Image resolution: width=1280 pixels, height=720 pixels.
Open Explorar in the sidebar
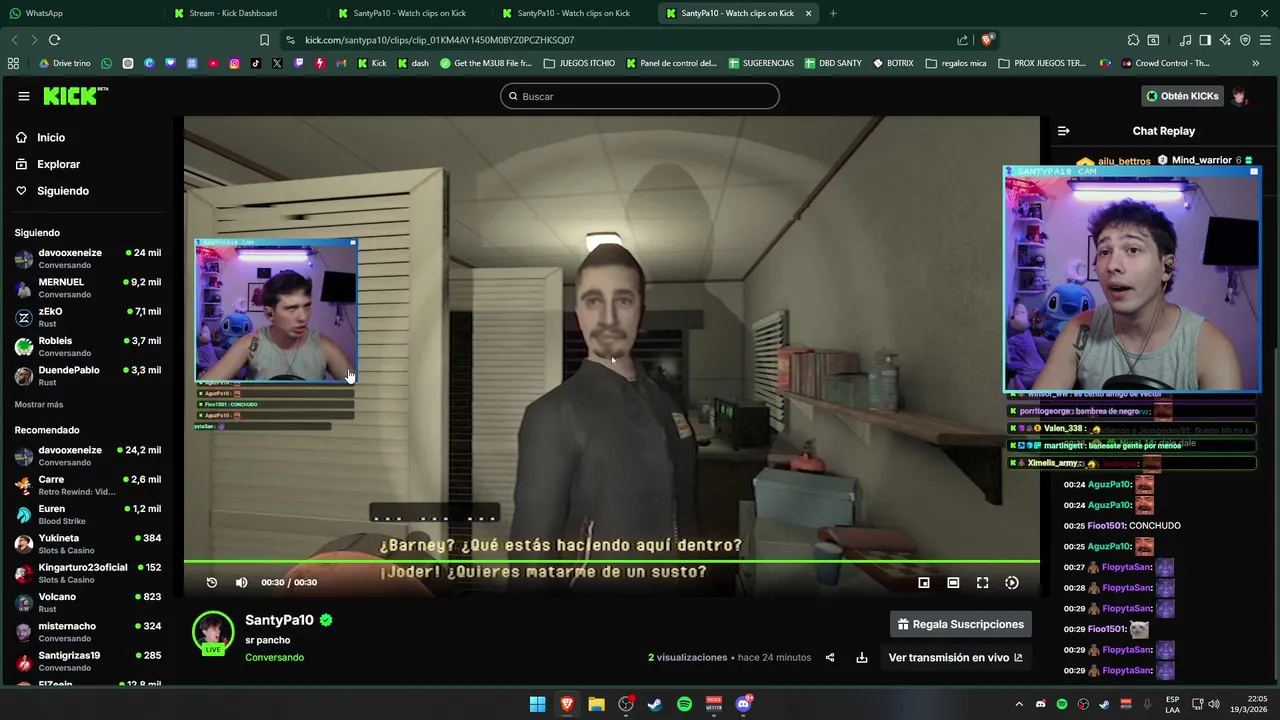(x=58, y=164)
